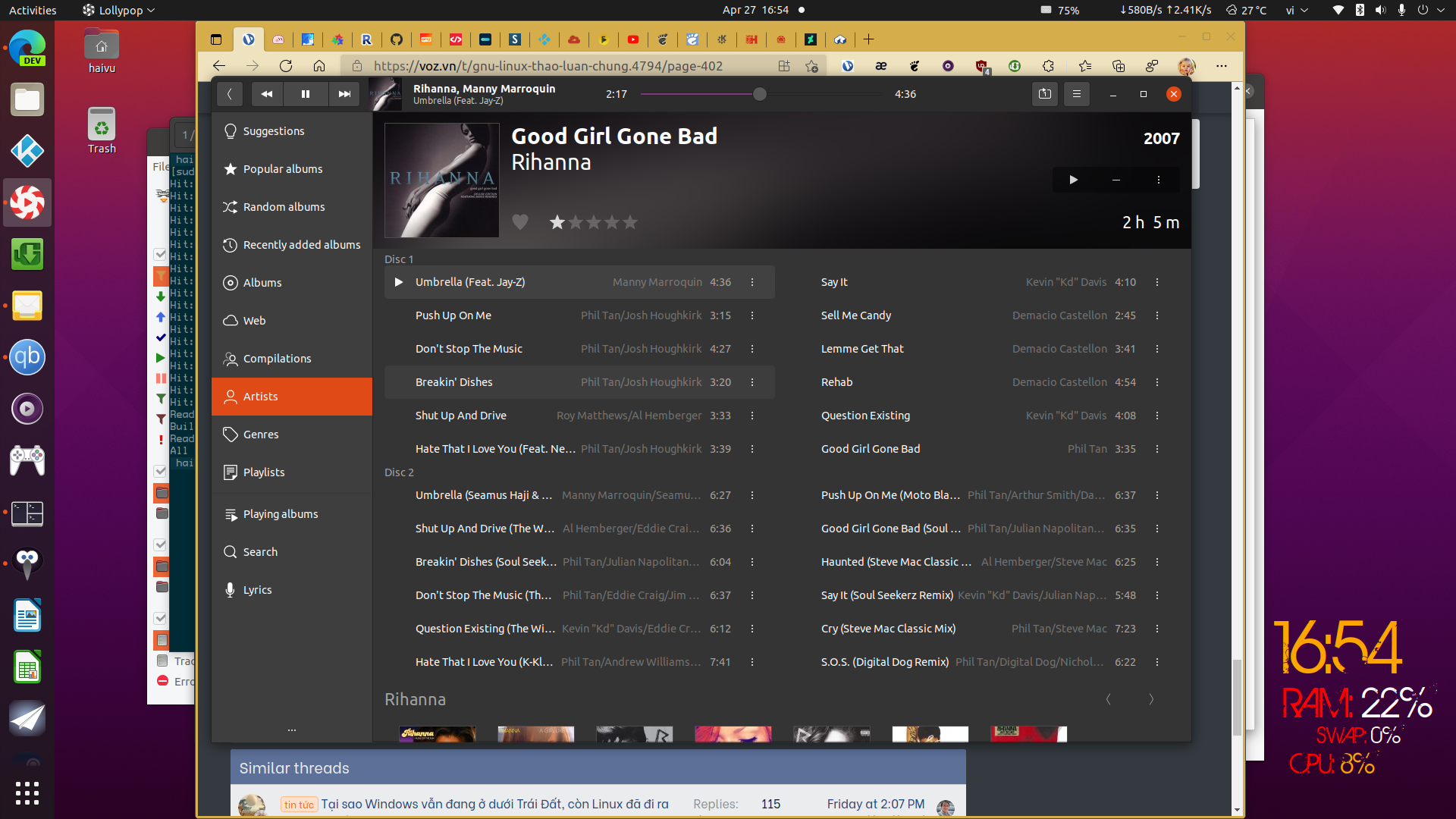Open Trash on desktop
The height and width of the screenshot is (819, 1456).
pos(102,130)
